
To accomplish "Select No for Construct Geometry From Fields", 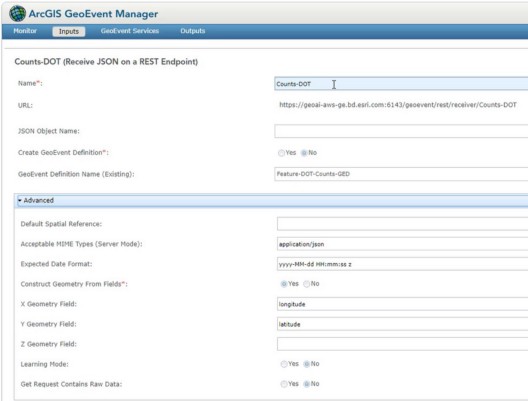I will 306,284.
